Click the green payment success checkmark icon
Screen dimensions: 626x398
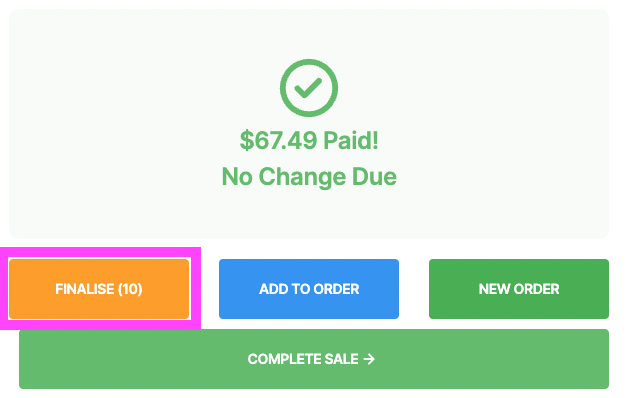pyautogui.click(x=309, y=88)
